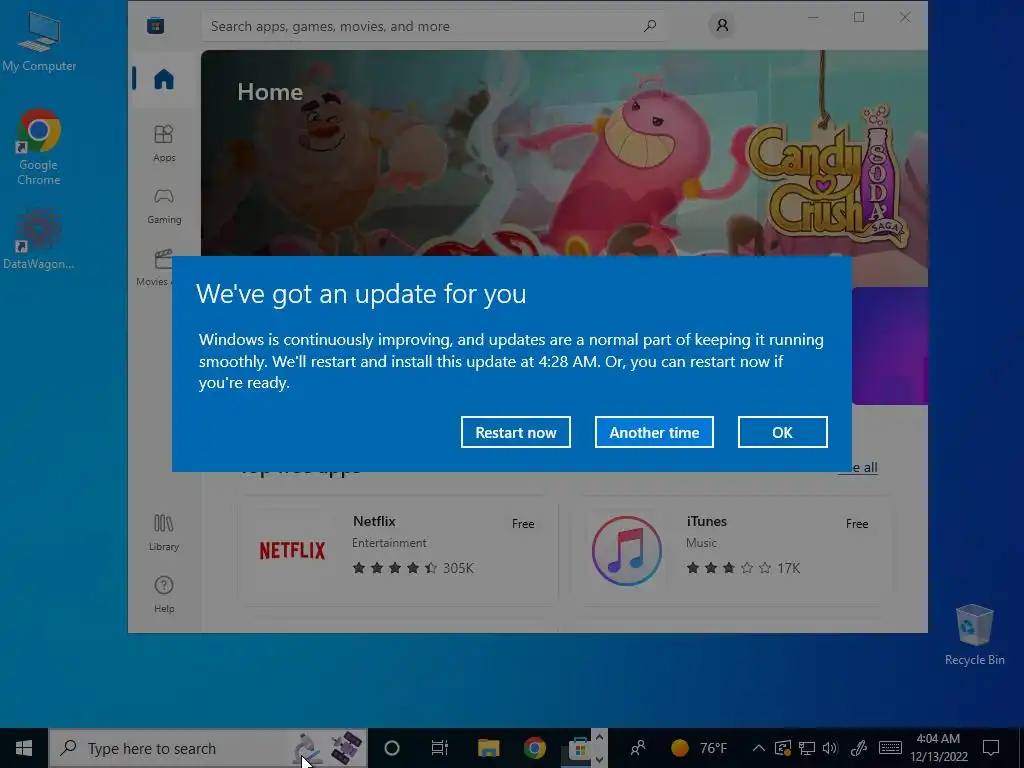Open Chrome from the taskbar
This screenshot has width=1024, height=768.
[535, 748]
